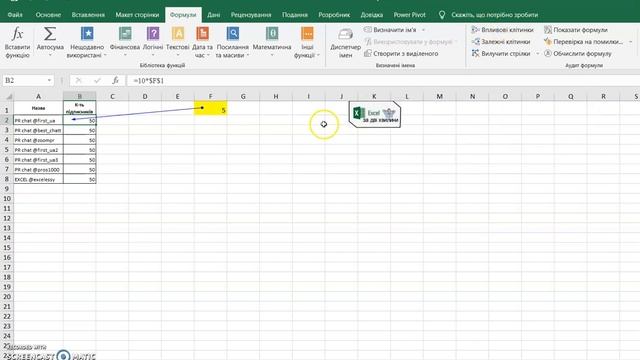Select cell B8 with value 50
Image resolution: width=640 pixels, height=360 pixels.
tap(80, 179)
